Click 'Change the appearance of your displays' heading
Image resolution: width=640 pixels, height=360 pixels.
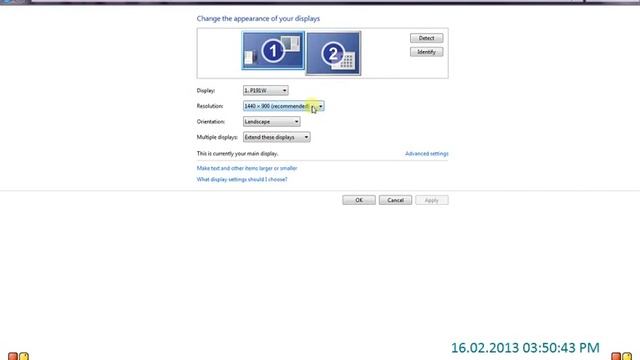click(258, 18)
